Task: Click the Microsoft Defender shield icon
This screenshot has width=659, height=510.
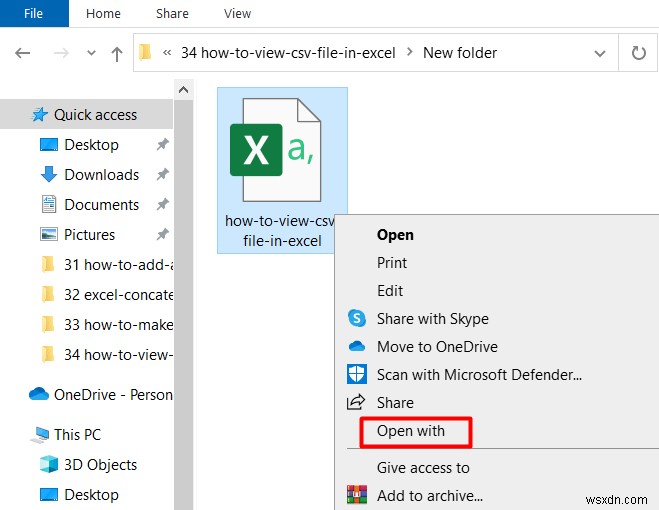Action: pyautogui.click(x=357, y=374)
